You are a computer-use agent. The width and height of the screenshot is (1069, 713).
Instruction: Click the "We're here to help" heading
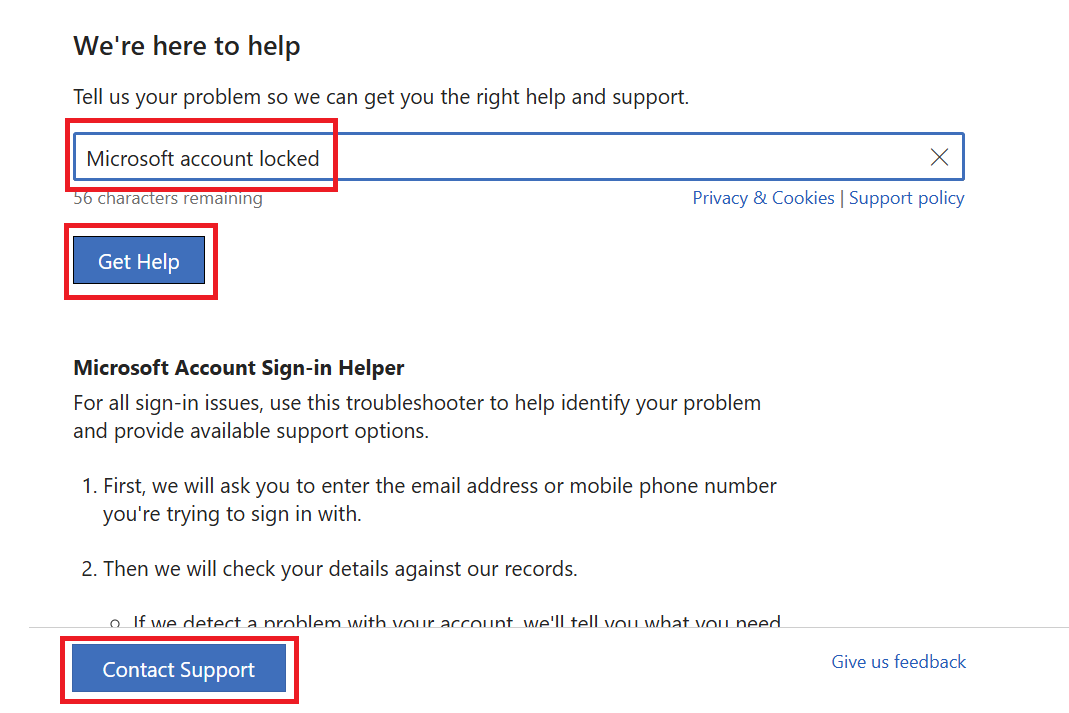[x=187, y=46]
